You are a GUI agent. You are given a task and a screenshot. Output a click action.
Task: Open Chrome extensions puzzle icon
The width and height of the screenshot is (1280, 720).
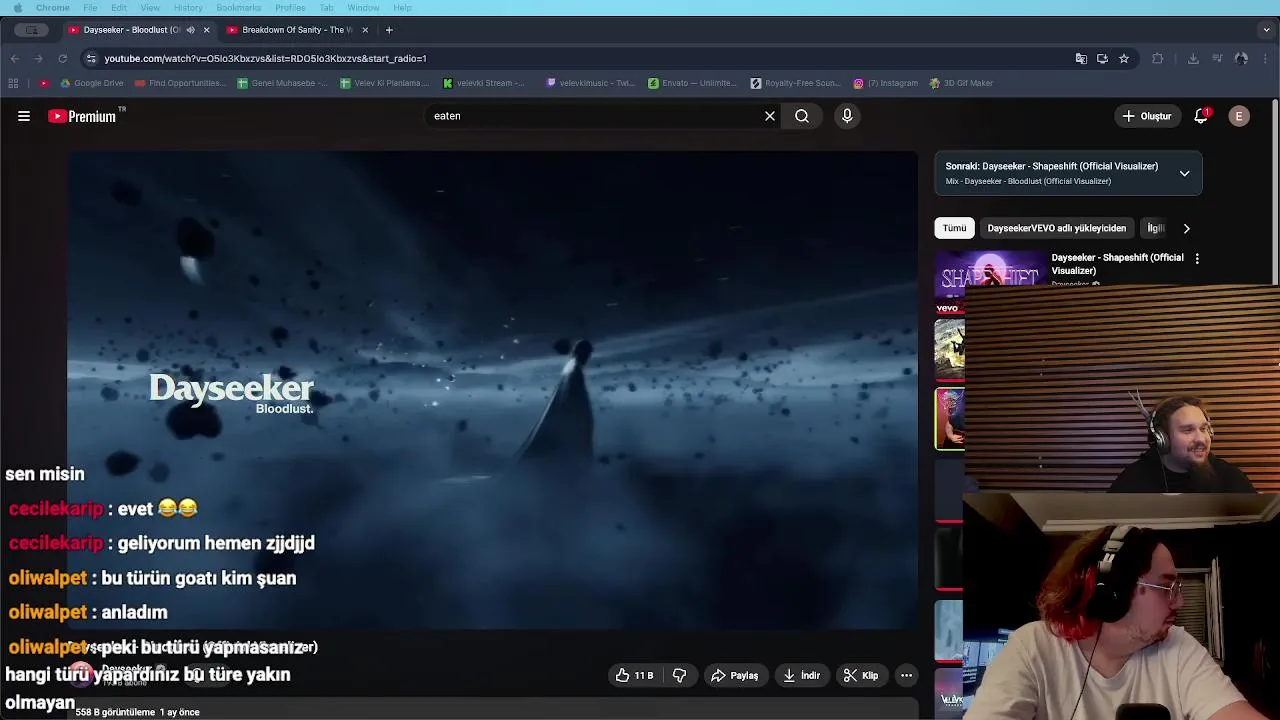click(x=1158, y=58)
